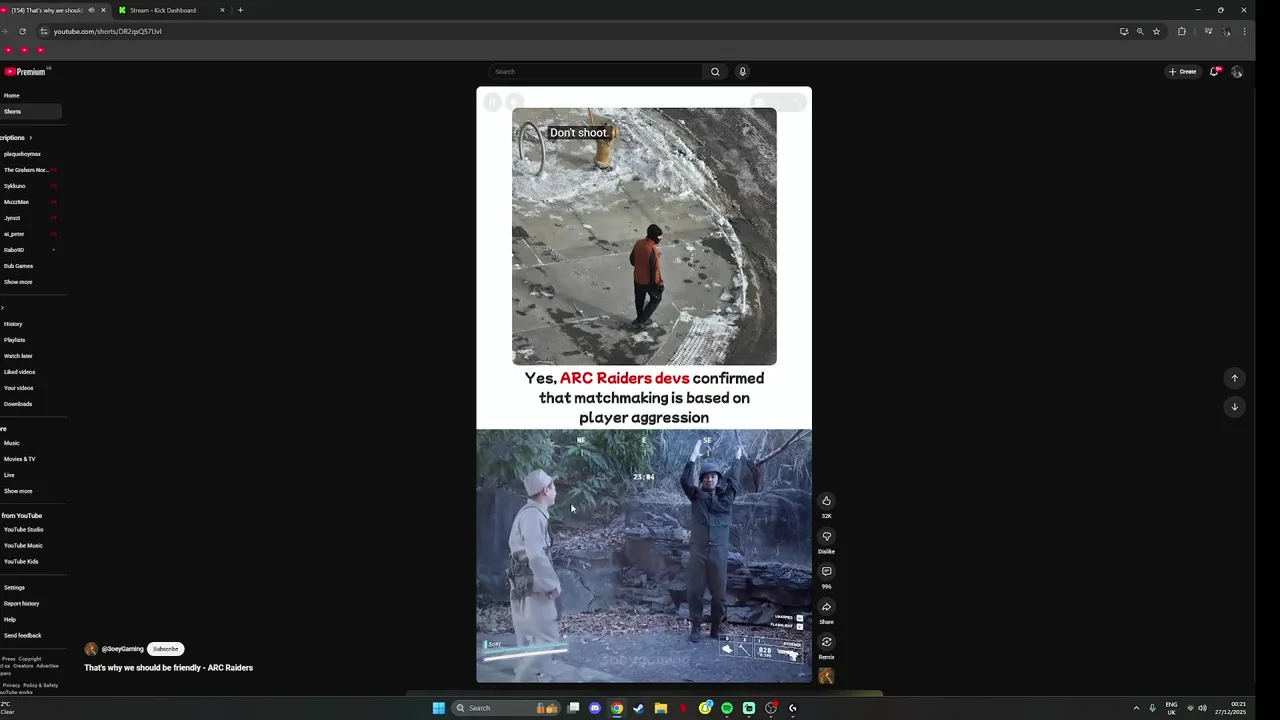The width and height of the screenshot is (1280, 720).
Task: Dislike the ARC Raiders Short
Action: pos(826,537)
